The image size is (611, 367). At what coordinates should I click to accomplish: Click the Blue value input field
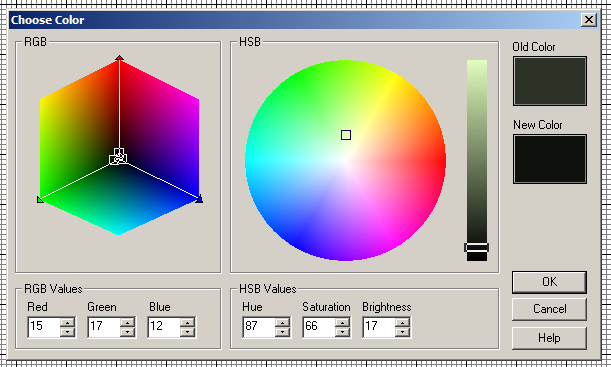tap(164, 326)
